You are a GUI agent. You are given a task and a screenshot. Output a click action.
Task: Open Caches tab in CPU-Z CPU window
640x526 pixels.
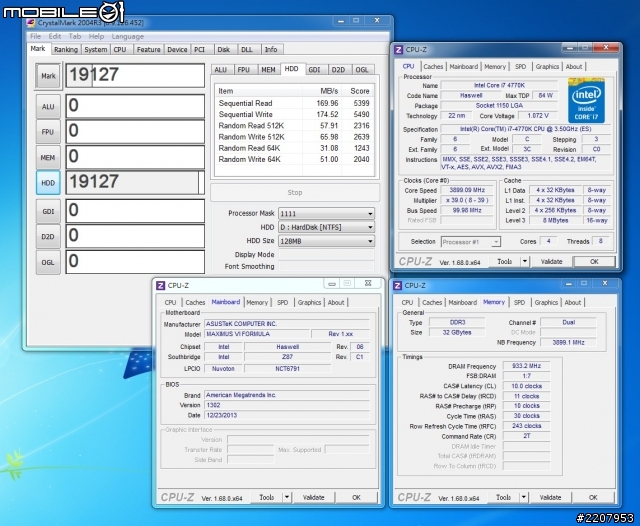pyautogui.click(x=433, y=67)
